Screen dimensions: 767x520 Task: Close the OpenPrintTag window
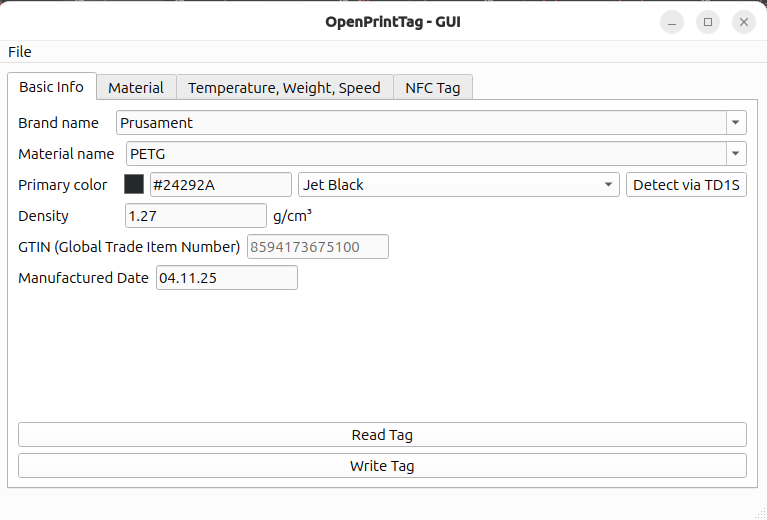744,23
